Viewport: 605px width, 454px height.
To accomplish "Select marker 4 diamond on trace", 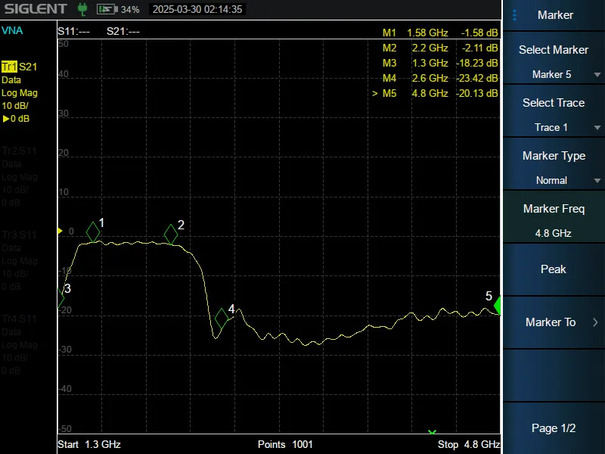I will pyautogui.click(x=221, y=318).
